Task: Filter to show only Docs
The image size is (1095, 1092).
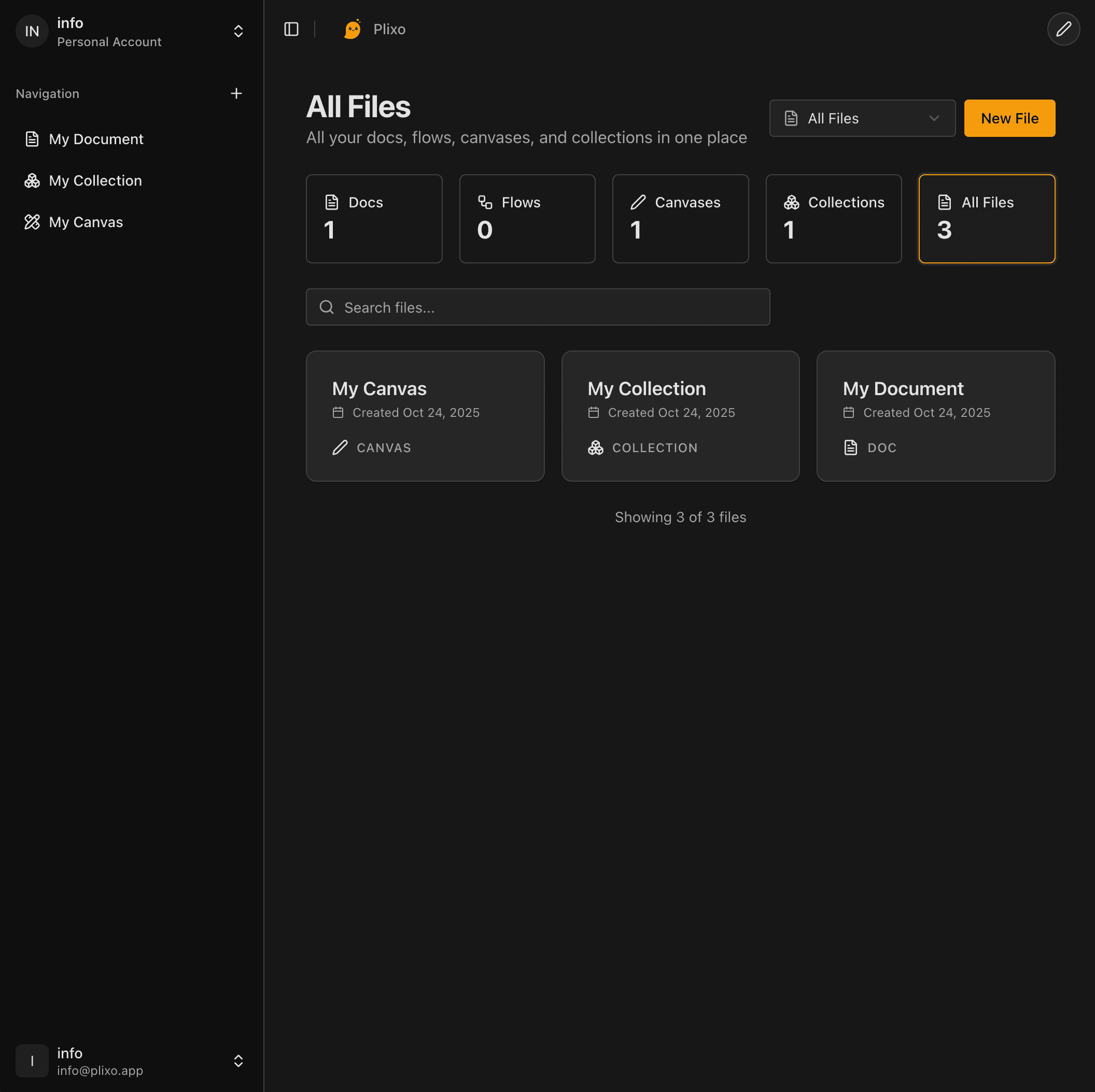Action: [374, 219]
